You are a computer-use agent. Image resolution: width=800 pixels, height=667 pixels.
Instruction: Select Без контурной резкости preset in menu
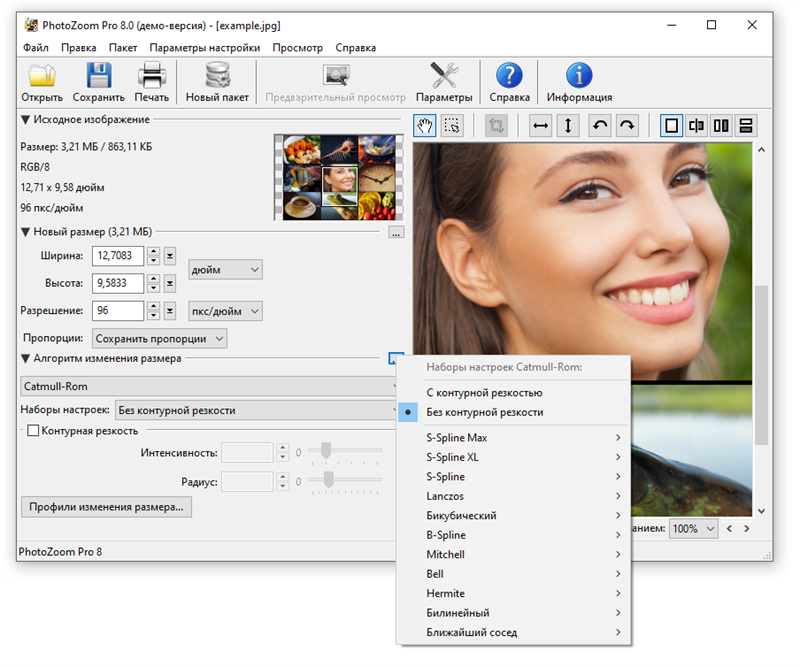click(484, 412)
